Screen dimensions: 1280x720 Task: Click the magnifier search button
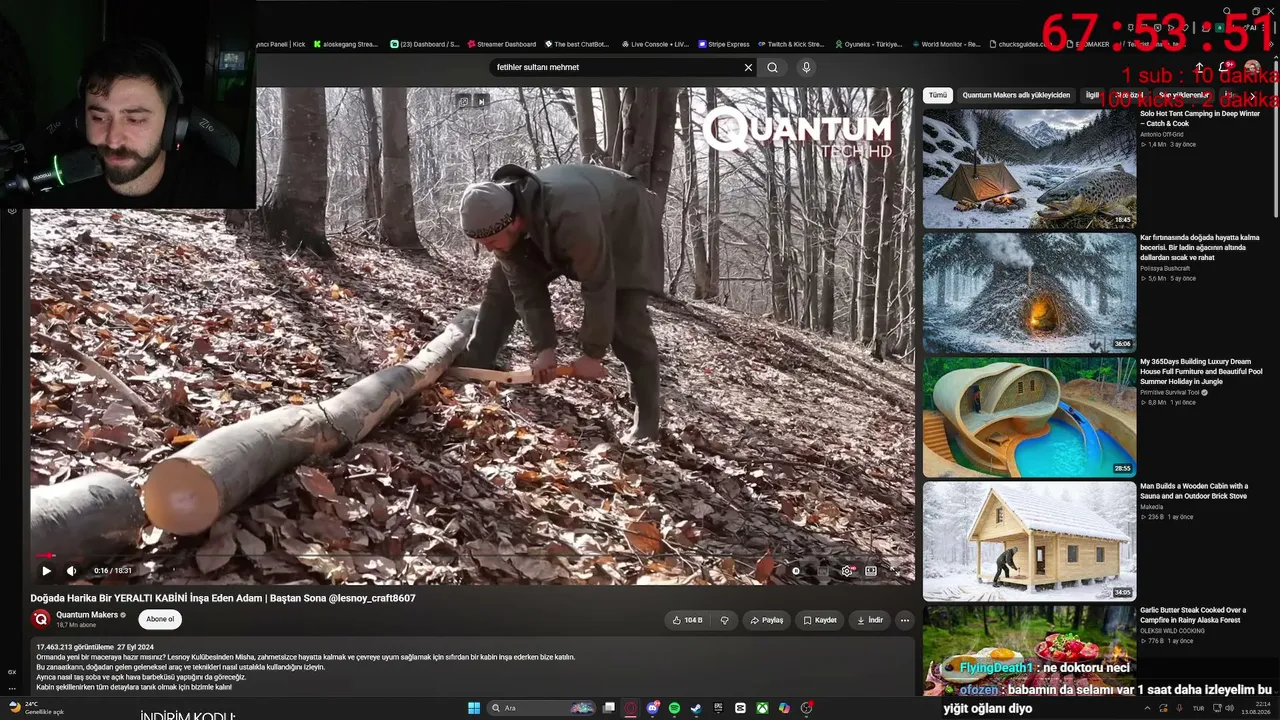[772, 67]
